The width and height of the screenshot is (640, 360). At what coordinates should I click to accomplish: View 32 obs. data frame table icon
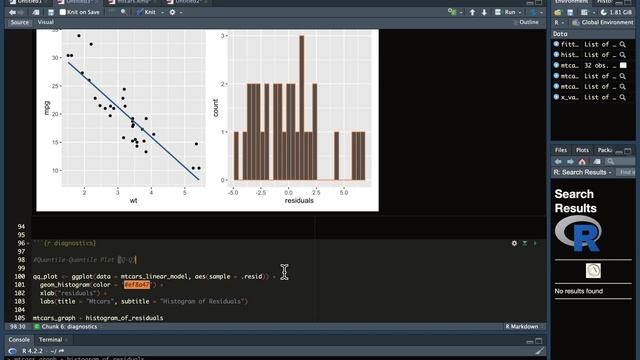click(x=623, y=65)
